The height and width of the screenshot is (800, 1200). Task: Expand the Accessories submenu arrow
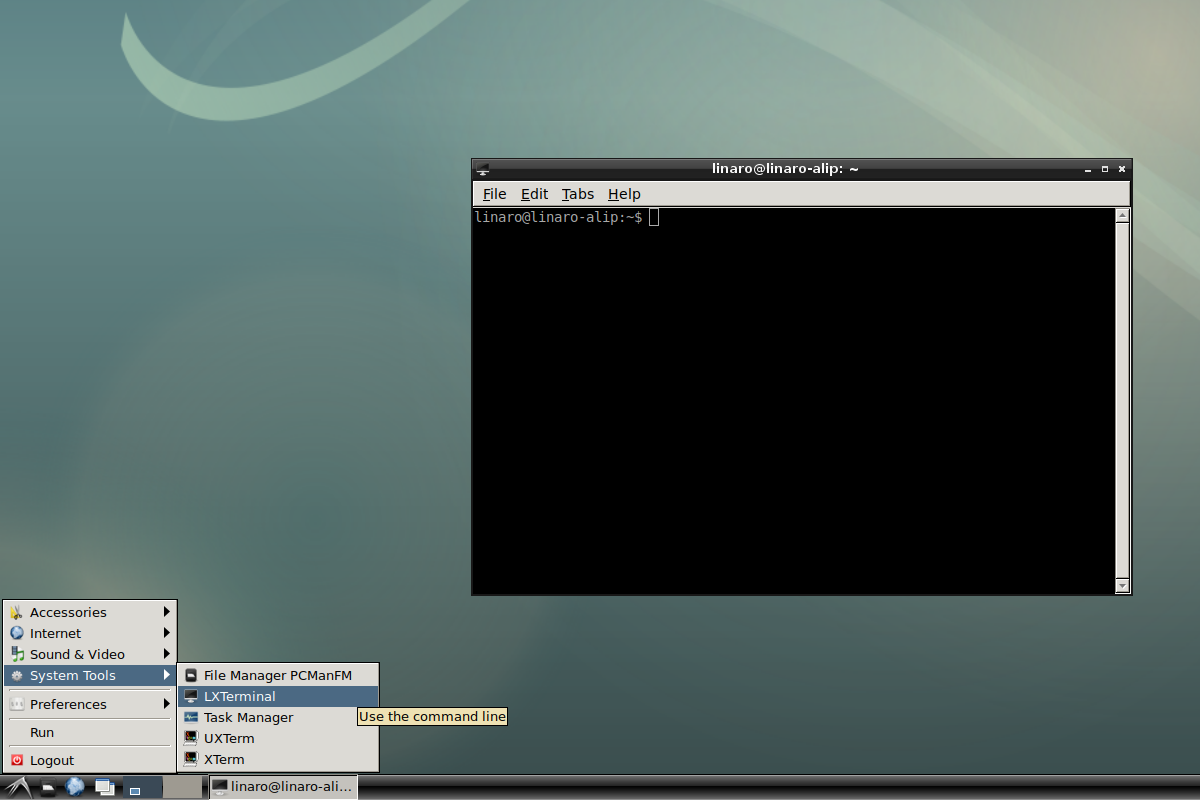(x=167, y=611)
